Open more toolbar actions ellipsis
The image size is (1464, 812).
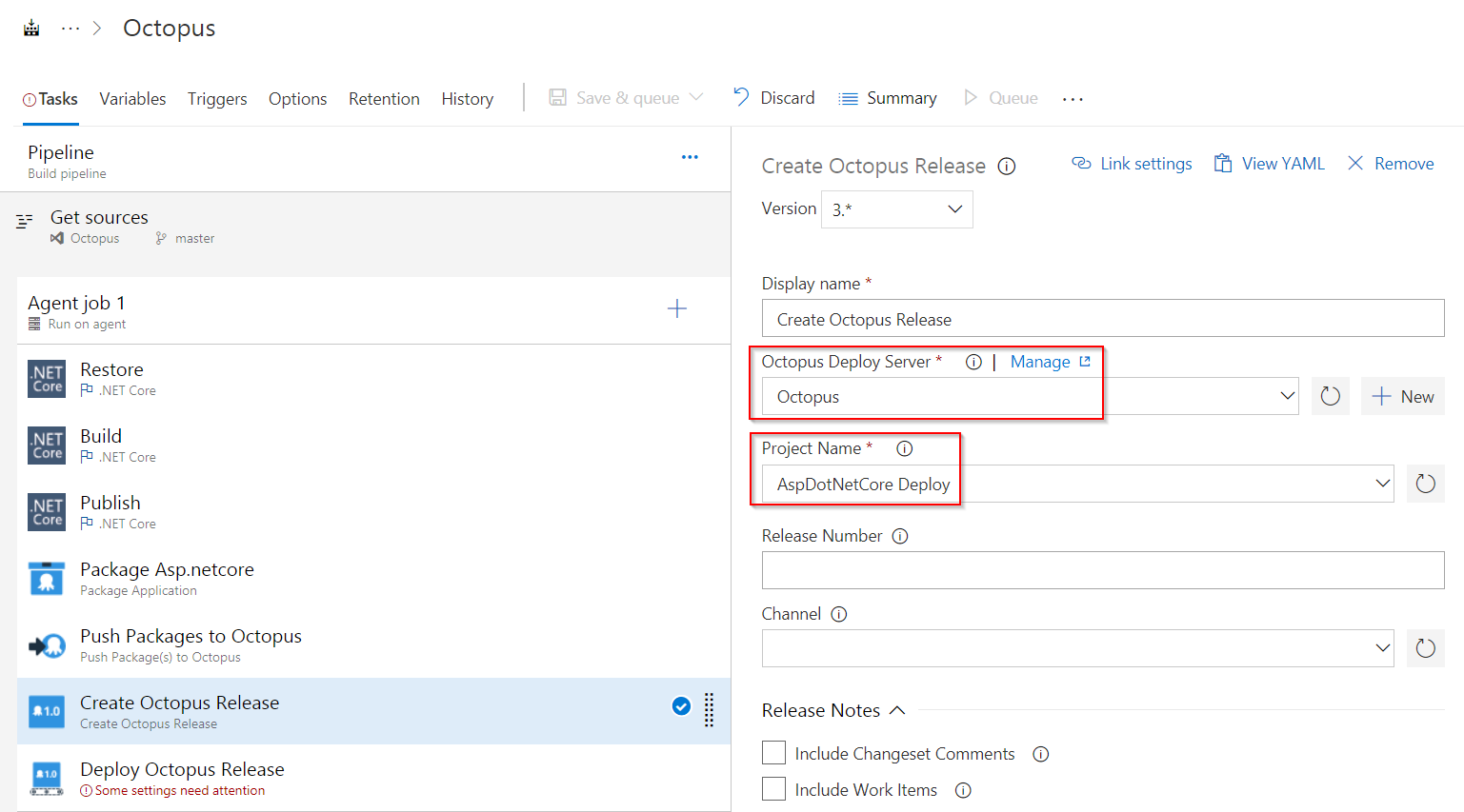(x=1073, y=99)
